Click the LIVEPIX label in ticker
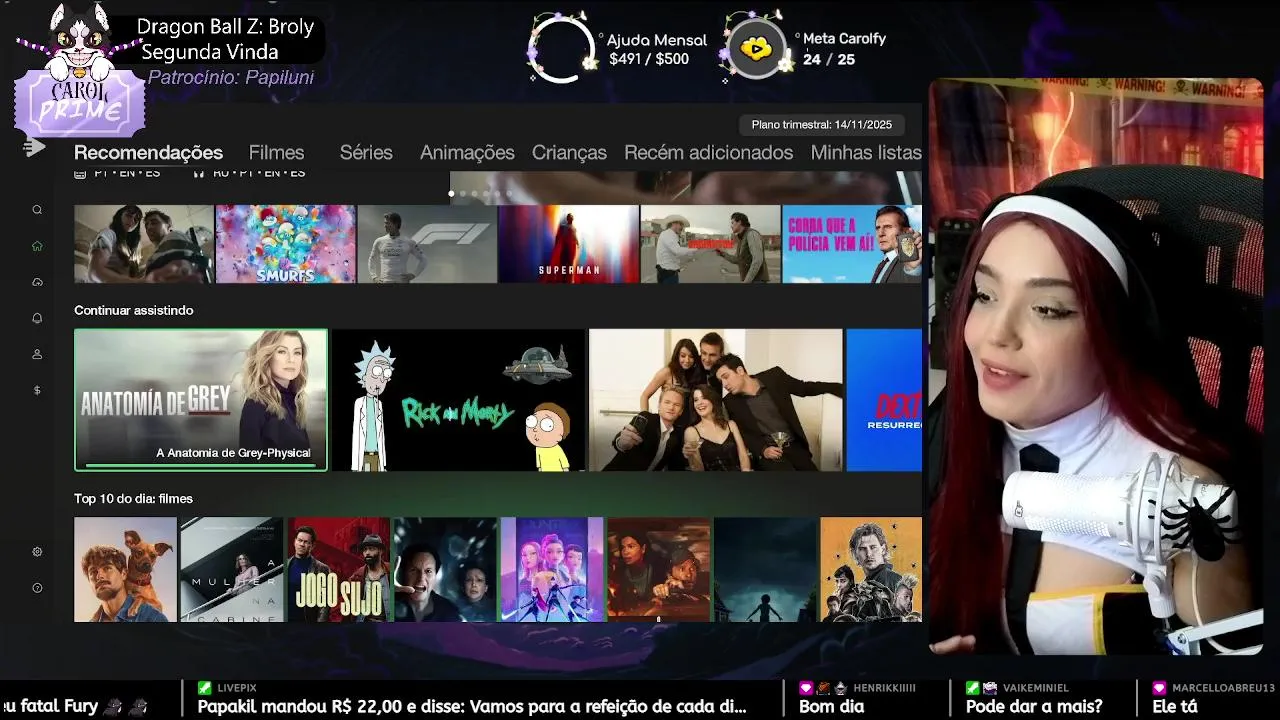The width and height of the screenshot is (1280, 720). click(x=237, y=688)
